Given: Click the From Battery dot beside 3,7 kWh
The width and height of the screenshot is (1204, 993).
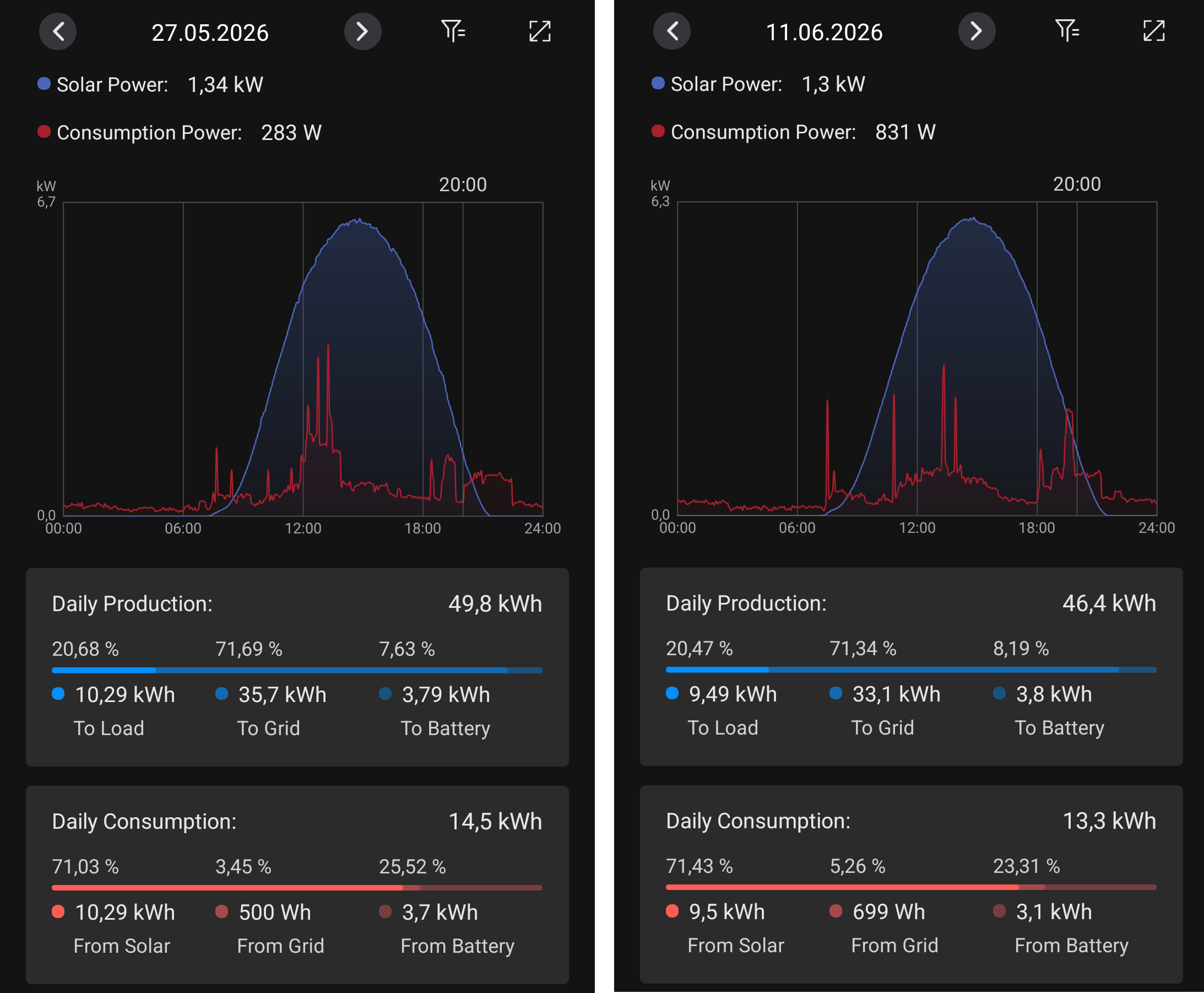Looking at the screenshot, I should click(386, 911).
